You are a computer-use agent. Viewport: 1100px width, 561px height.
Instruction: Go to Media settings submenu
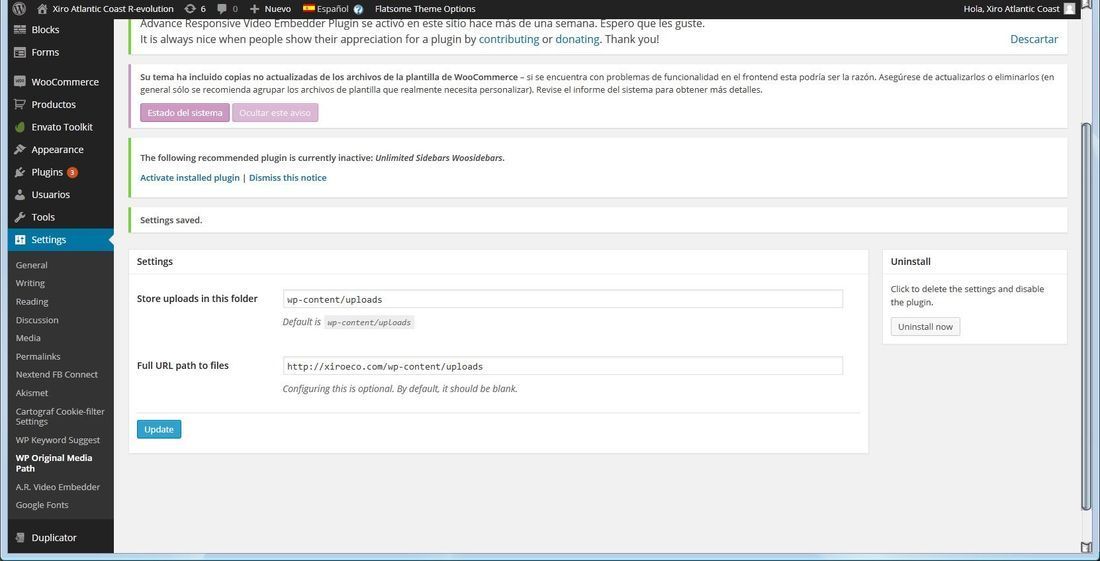tap(28, 338)
